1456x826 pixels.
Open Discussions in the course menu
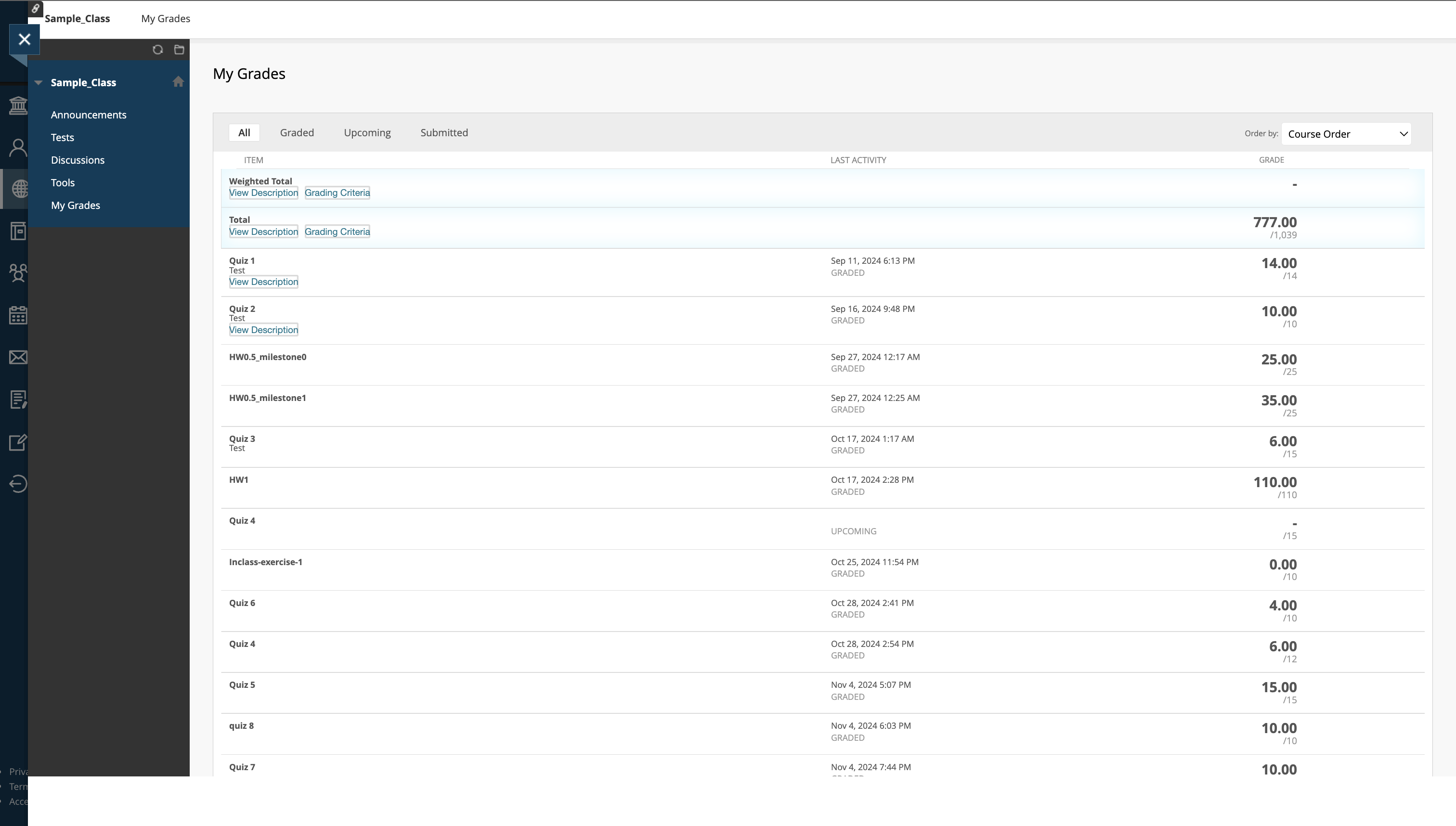78,160
